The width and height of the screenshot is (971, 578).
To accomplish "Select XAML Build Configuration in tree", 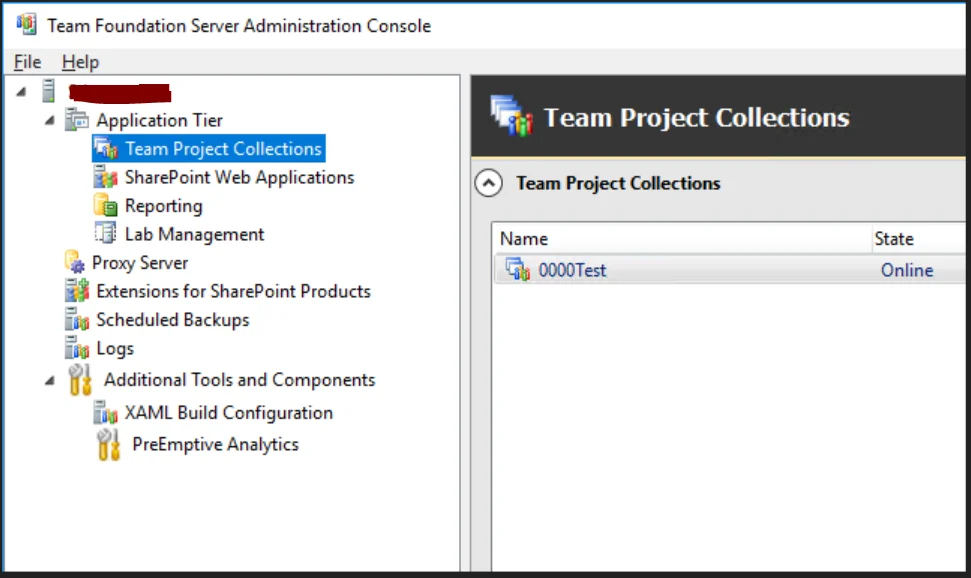I will [x=229, y=413].
